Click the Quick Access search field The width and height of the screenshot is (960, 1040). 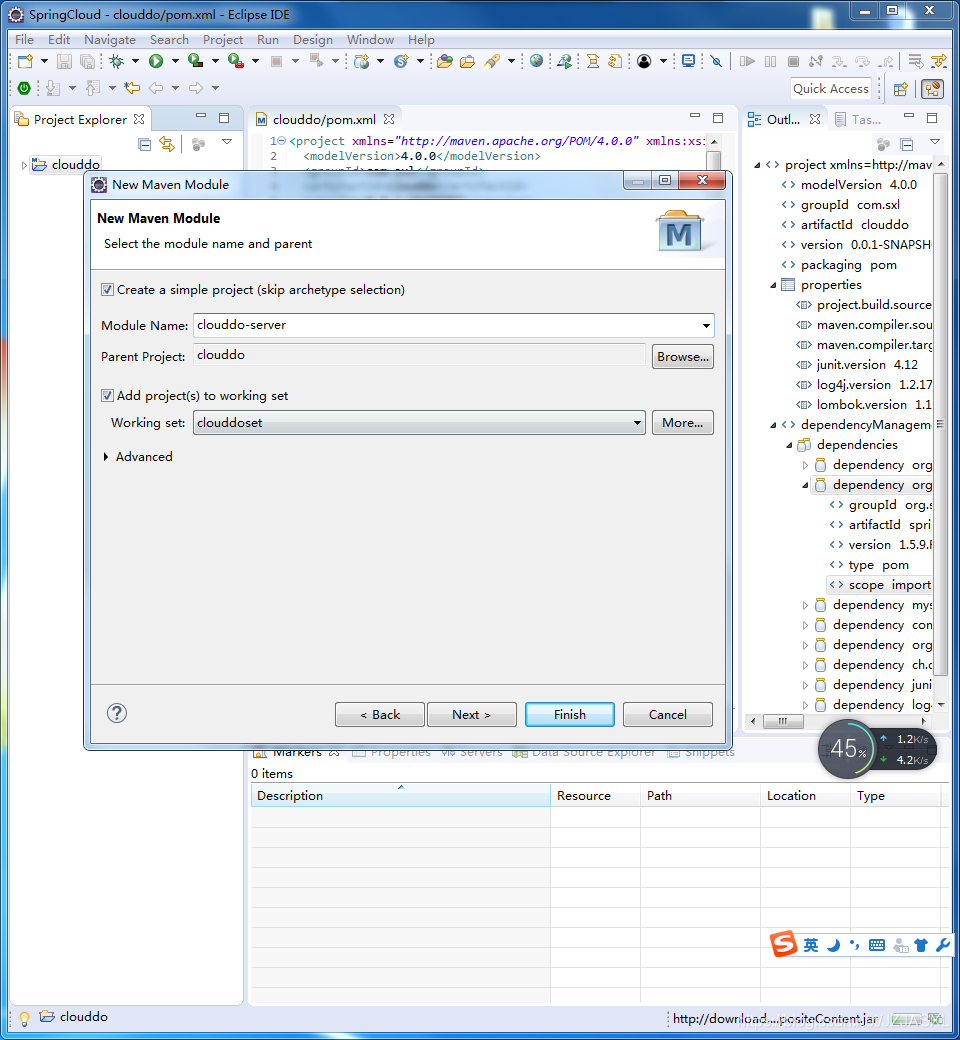click(831, 88)
